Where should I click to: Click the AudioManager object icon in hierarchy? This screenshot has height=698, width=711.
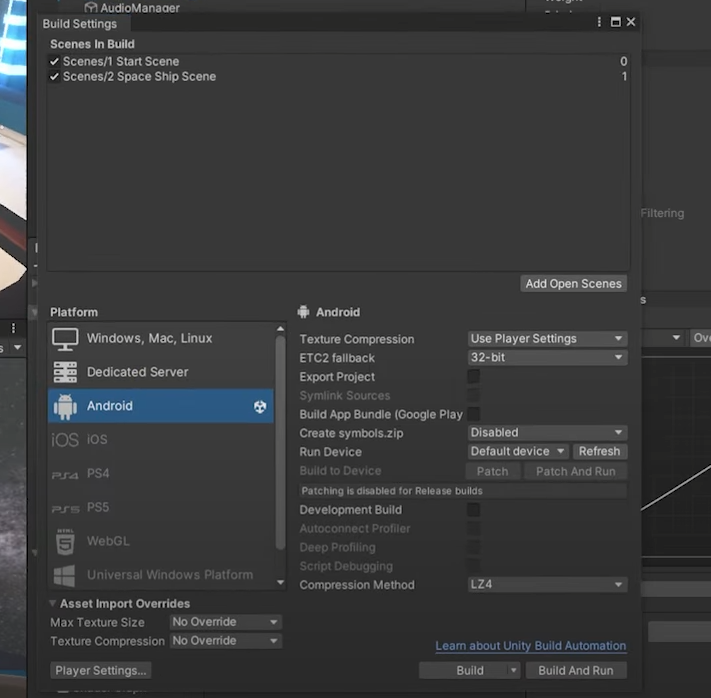pyautogui.click(x=91, y=7)
